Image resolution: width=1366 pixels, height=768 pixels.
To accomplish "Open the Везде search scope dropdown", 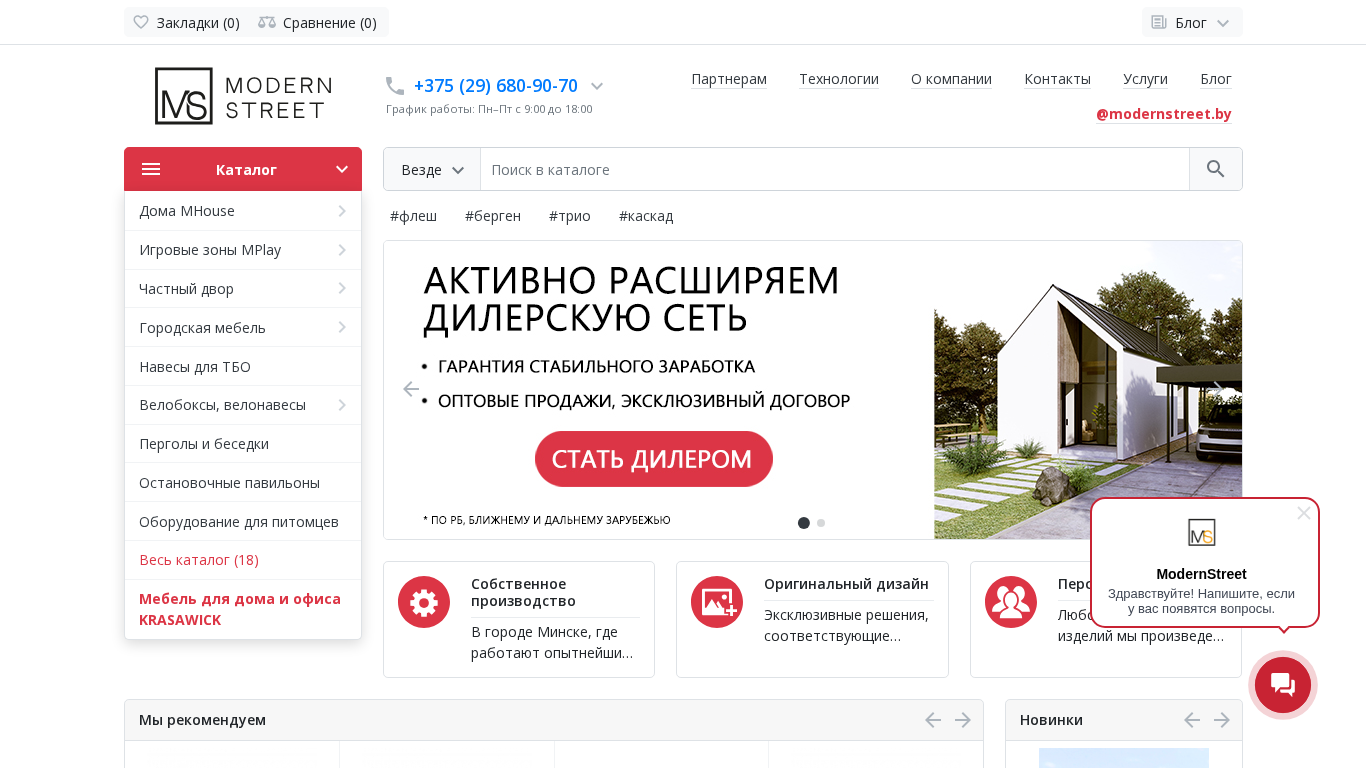I will point(432,169).
